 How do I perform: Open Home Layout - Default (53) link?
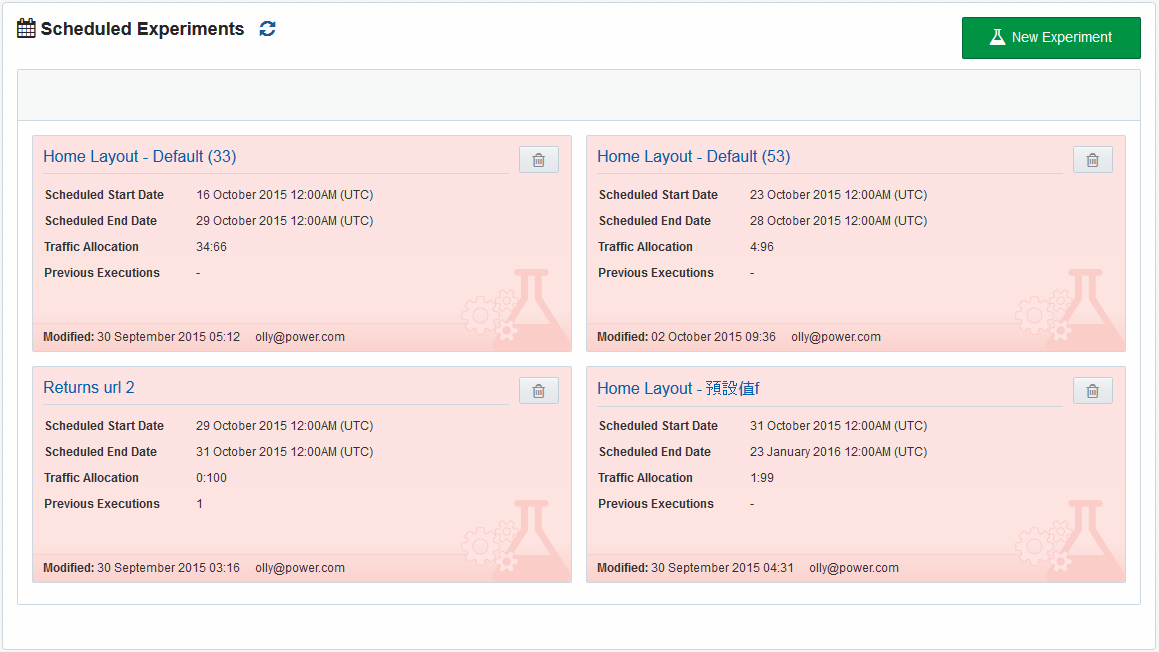point(693,157)
